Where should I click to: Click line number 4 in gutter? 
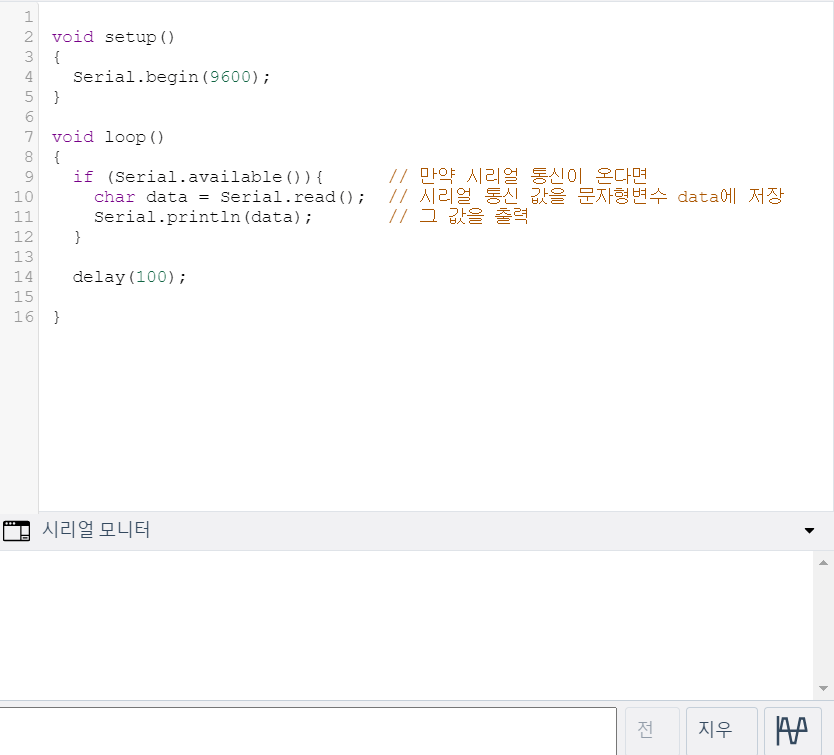click(29, 77)
